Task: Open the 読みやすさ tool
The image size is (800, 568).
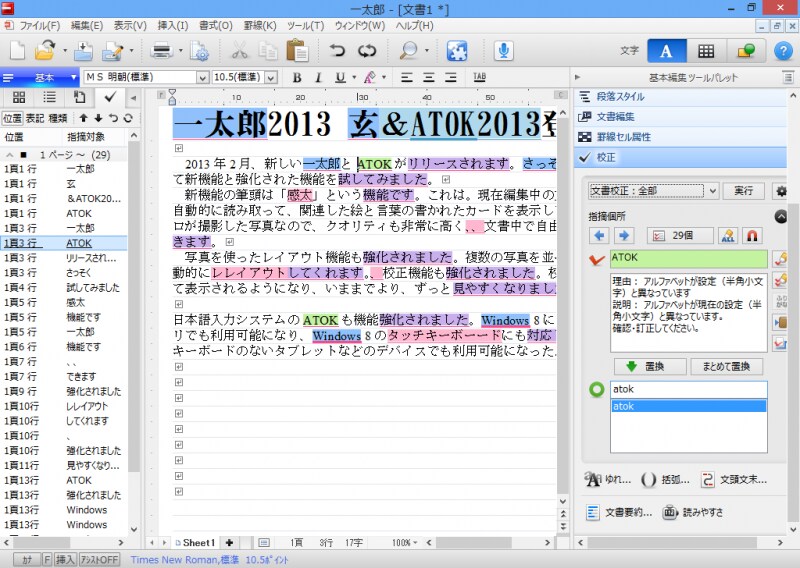Action: 693,512
